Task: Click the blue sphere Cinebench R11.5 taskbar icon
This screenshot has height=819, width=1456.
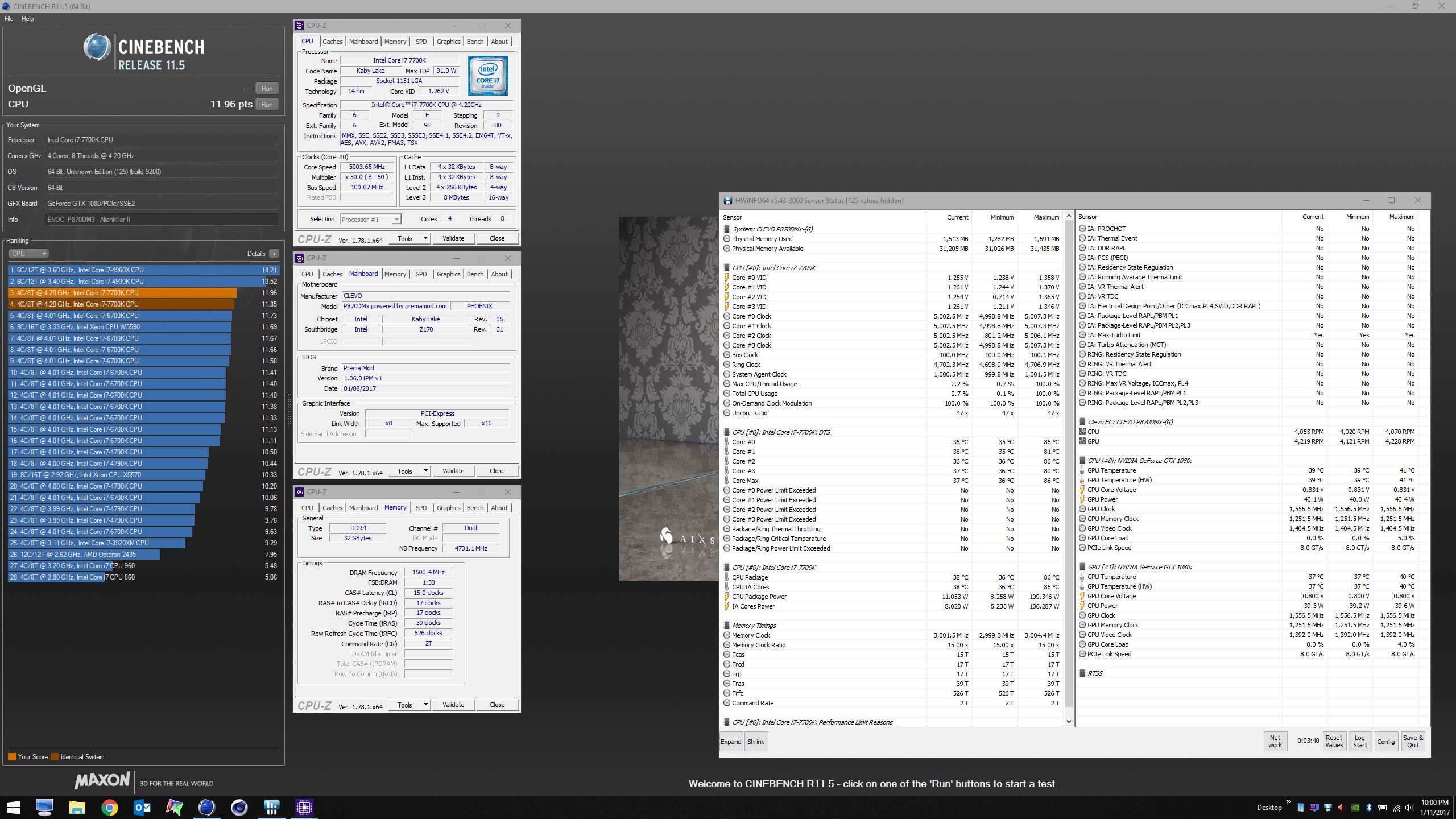Action: (206, 807)
